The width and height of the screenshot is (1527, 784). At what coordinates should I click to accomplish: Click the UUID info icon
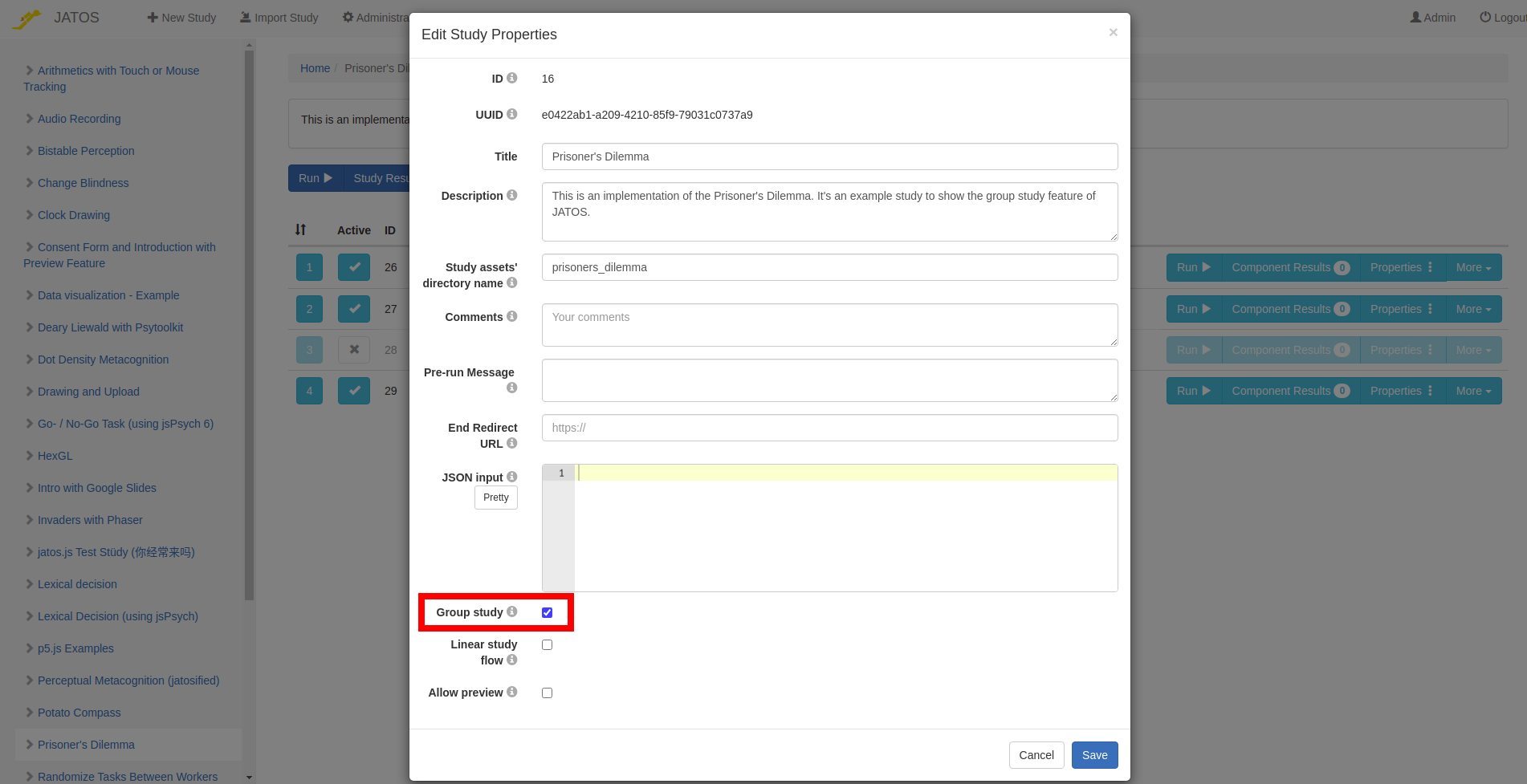coord(511,114)
